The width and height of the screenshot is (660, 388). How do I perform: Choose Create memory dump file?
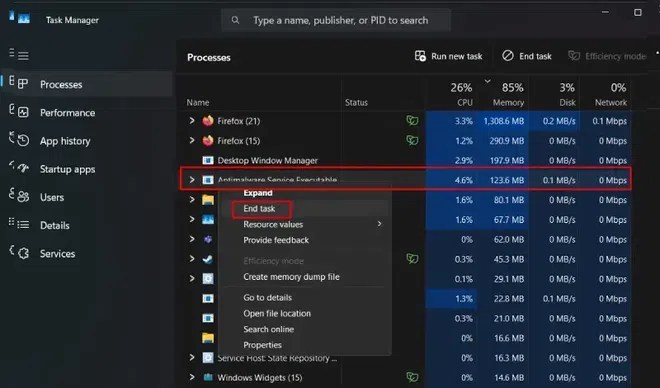291,277
